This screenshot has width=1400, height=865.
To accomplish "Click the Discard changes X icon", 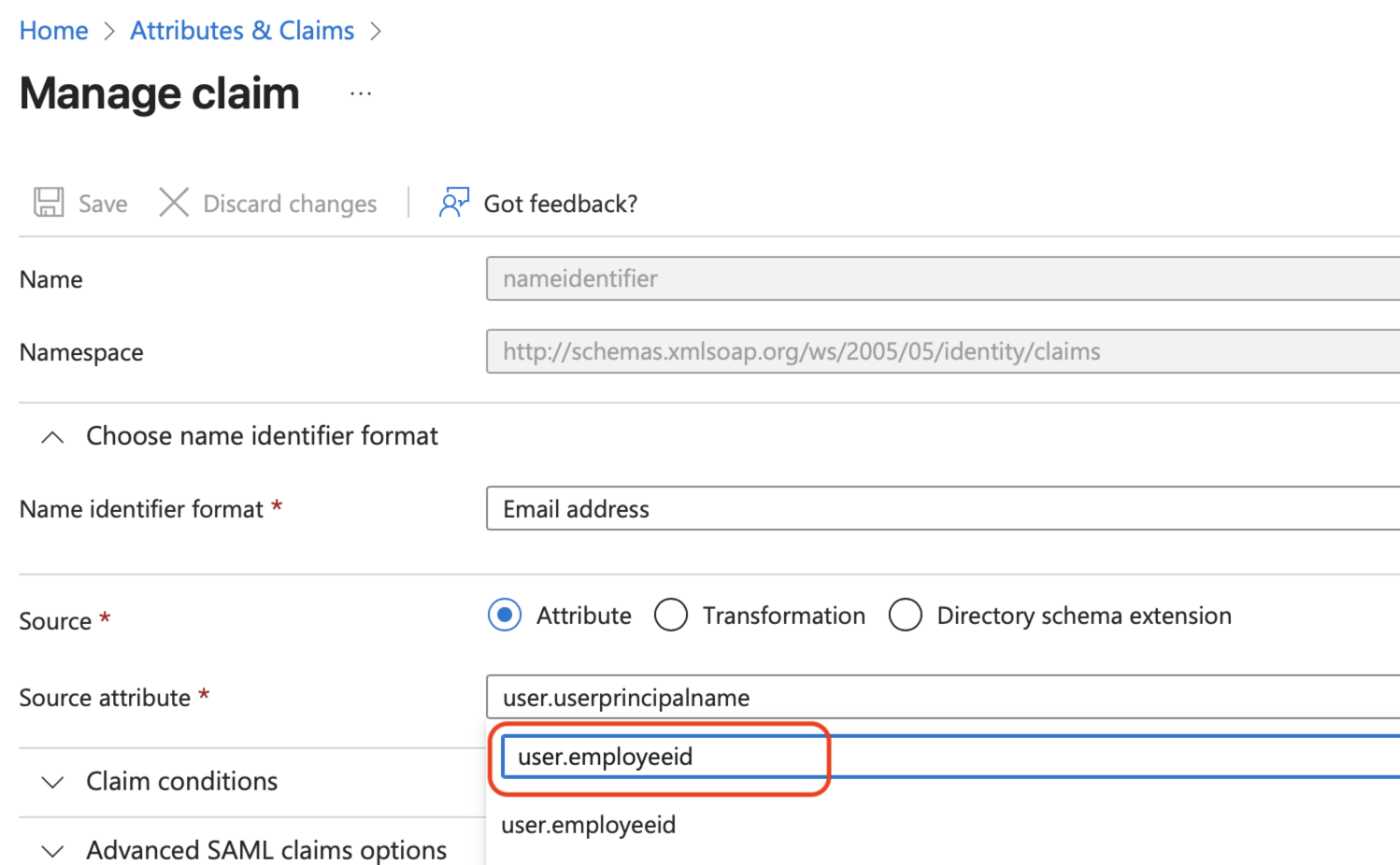I will click(x=174, y=203).
